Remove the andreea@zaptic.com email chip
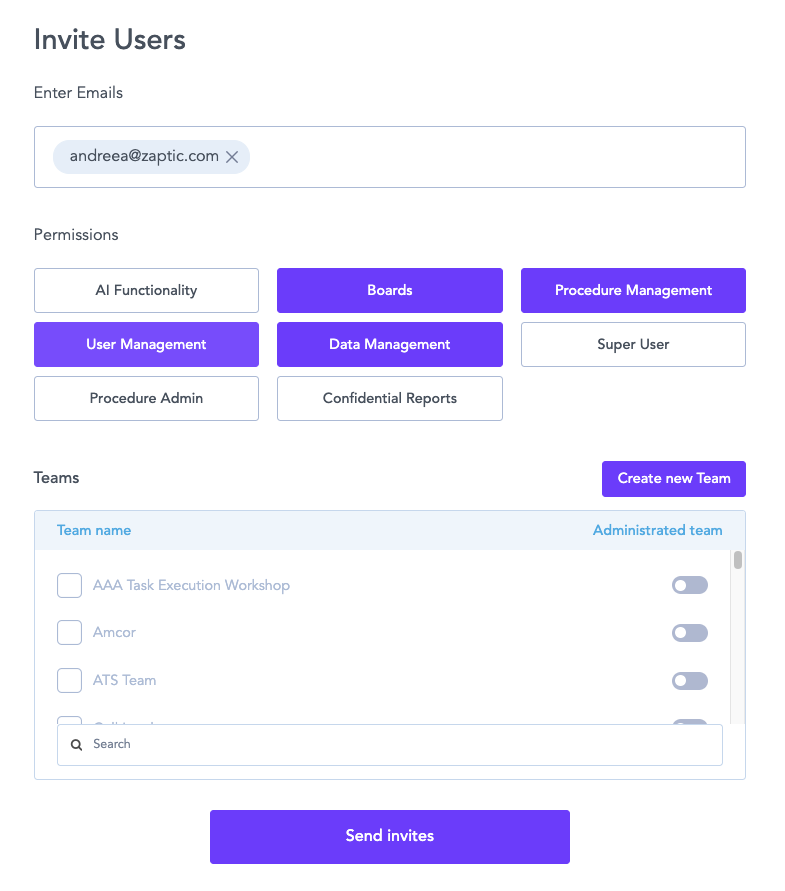785x891 pixels. [232, 157]
